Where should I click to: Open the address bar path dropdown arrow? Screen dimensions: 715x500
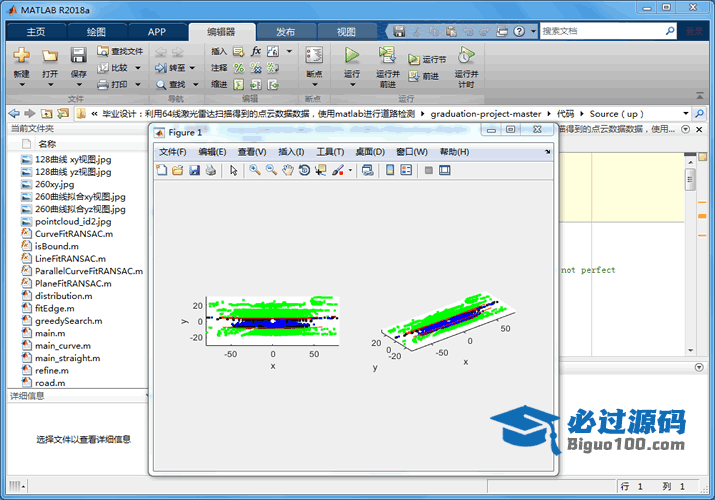[x=685, y=113]
